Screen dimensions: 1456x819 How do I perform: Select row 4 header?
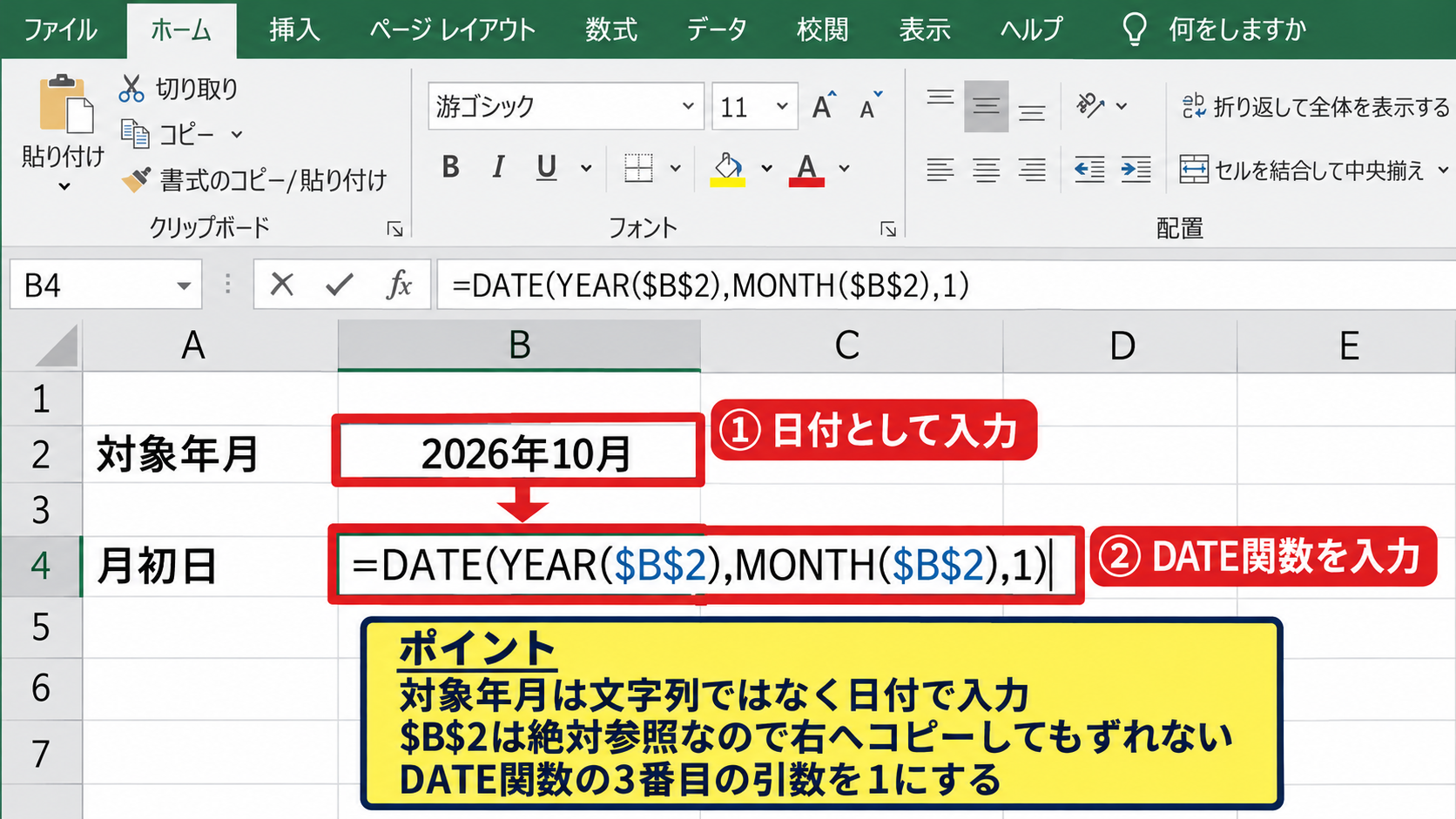tap(41, 566)
